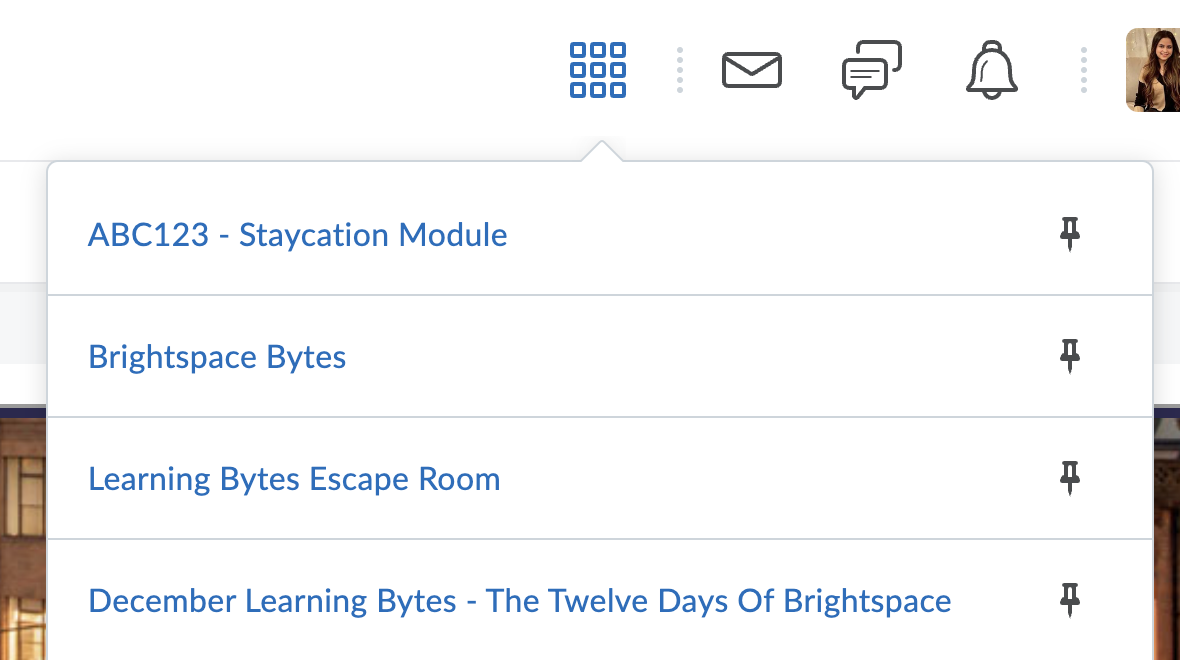Open the email envelope icon

coord(751,69)
